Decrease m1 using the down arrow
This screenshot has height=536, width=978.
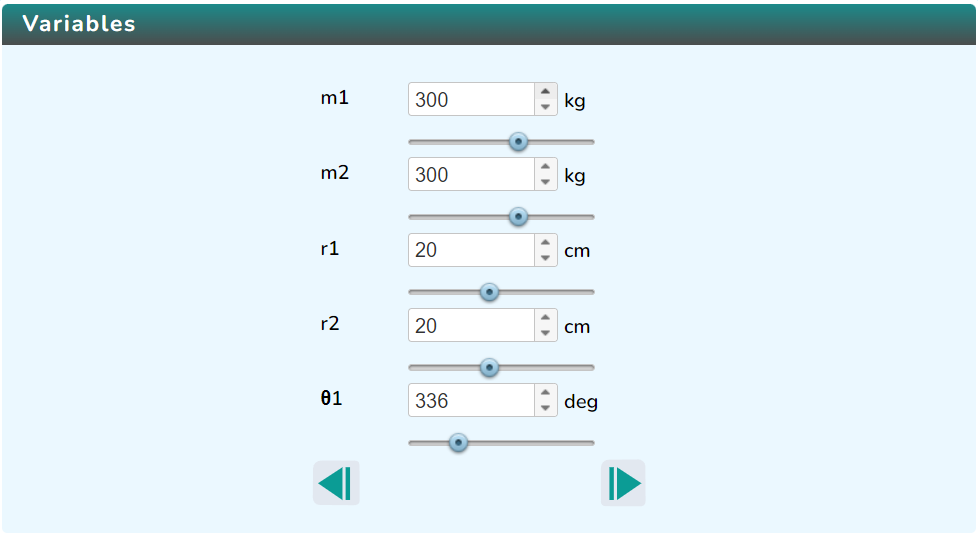coord(545,107)
